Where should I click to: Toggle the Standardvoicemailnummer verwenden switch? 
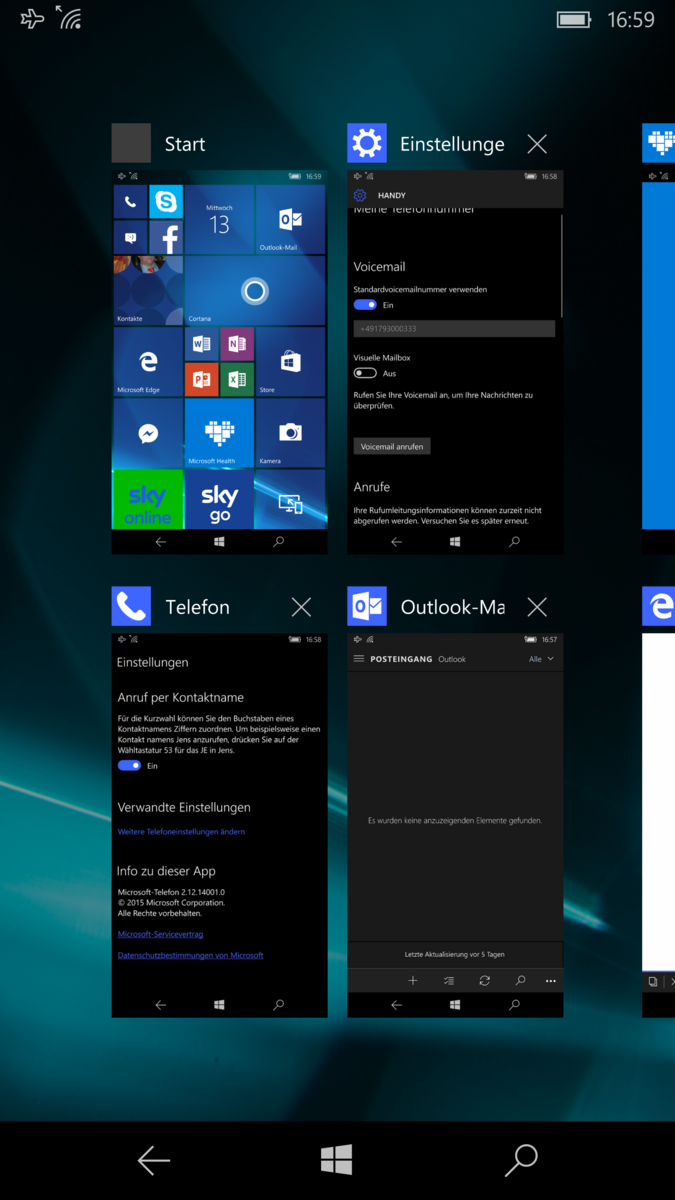[365, 305]
